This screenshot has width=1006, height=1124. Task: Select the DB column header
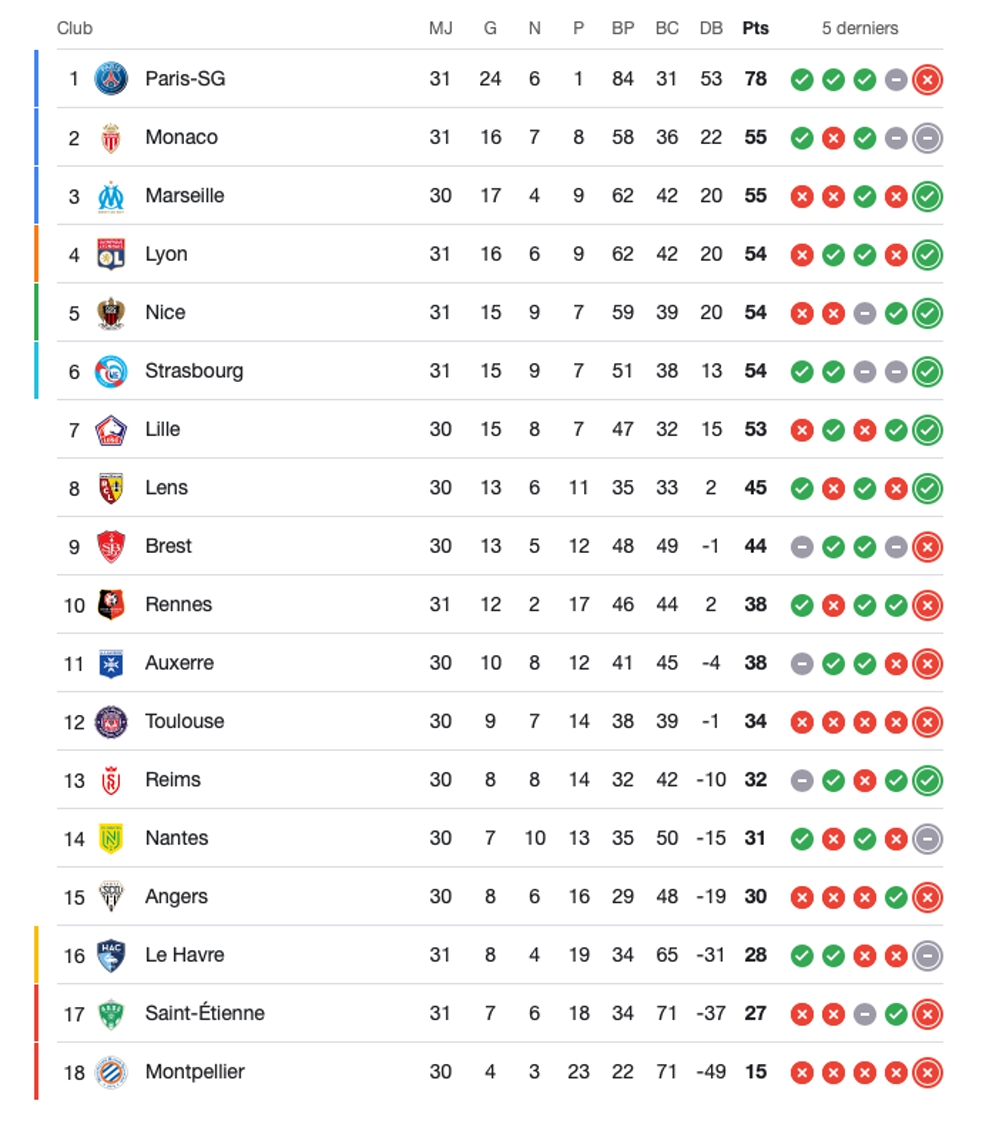pyautogui.click(x=711, y=28)
